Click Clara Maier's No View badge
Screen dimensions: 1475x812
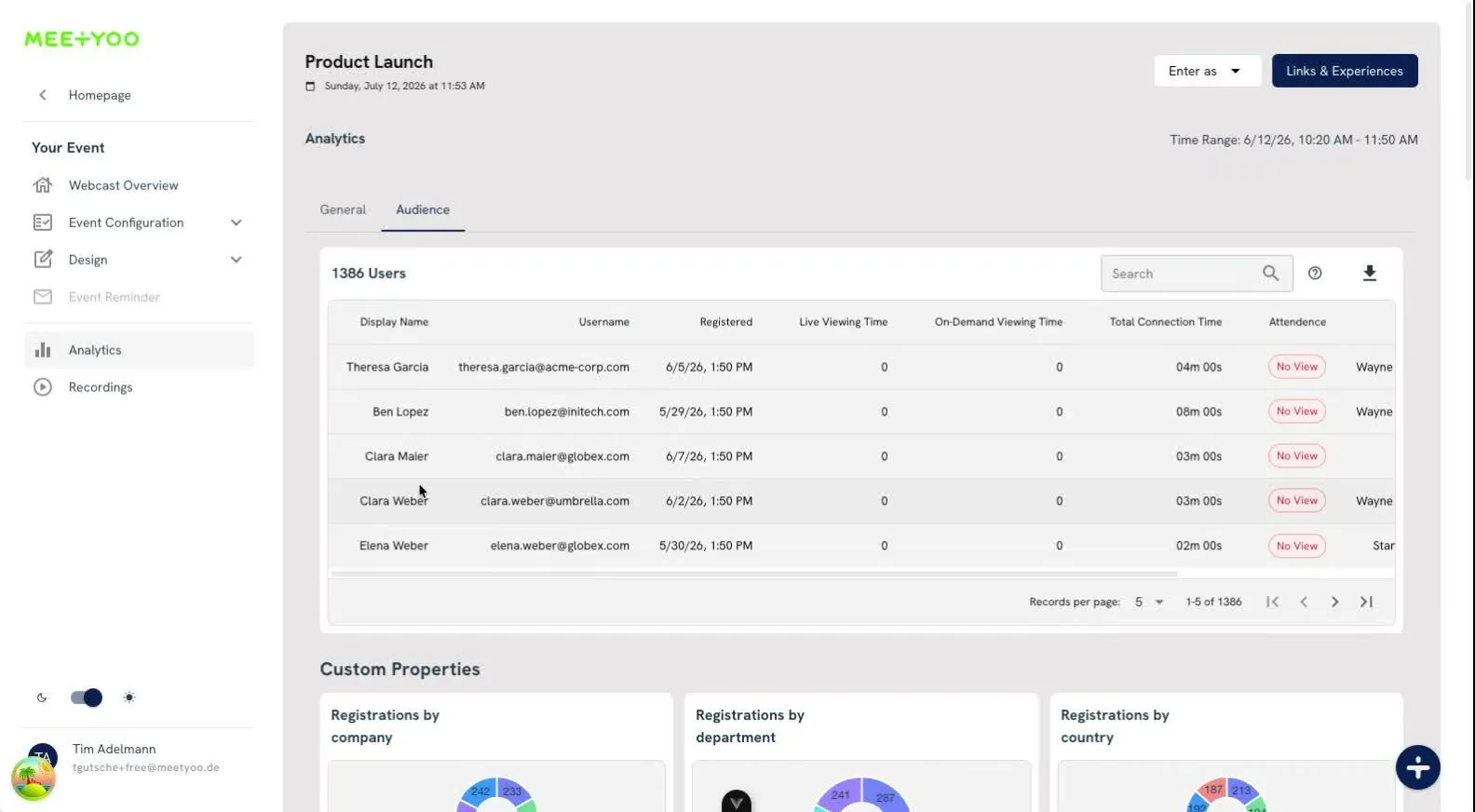(x=1296, y=456)
